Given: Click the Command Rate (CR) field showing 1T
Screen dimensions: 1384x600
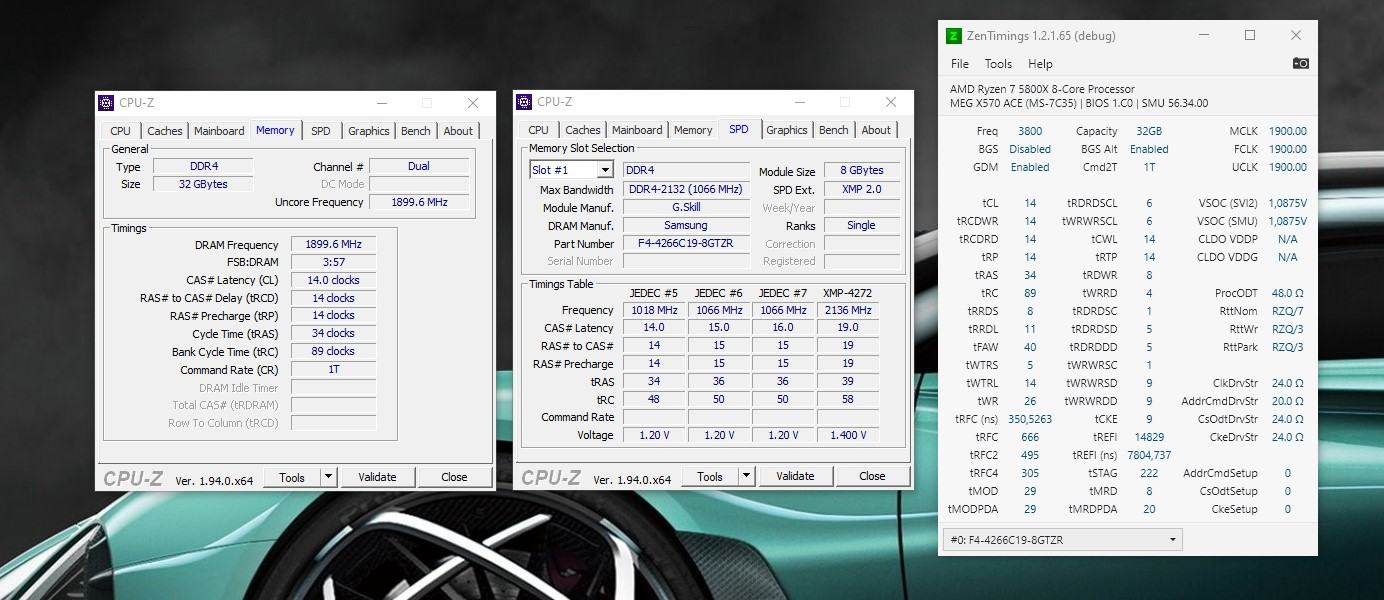Looking at the screenshot, I should click(x=334, y=369).
